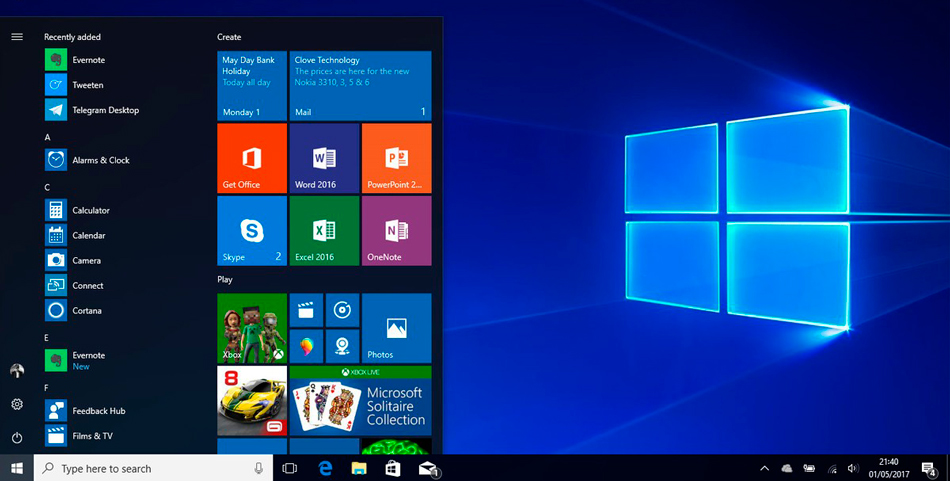Activate the microphone in search box
Screen dimensions: 950x481
(259, 468)
